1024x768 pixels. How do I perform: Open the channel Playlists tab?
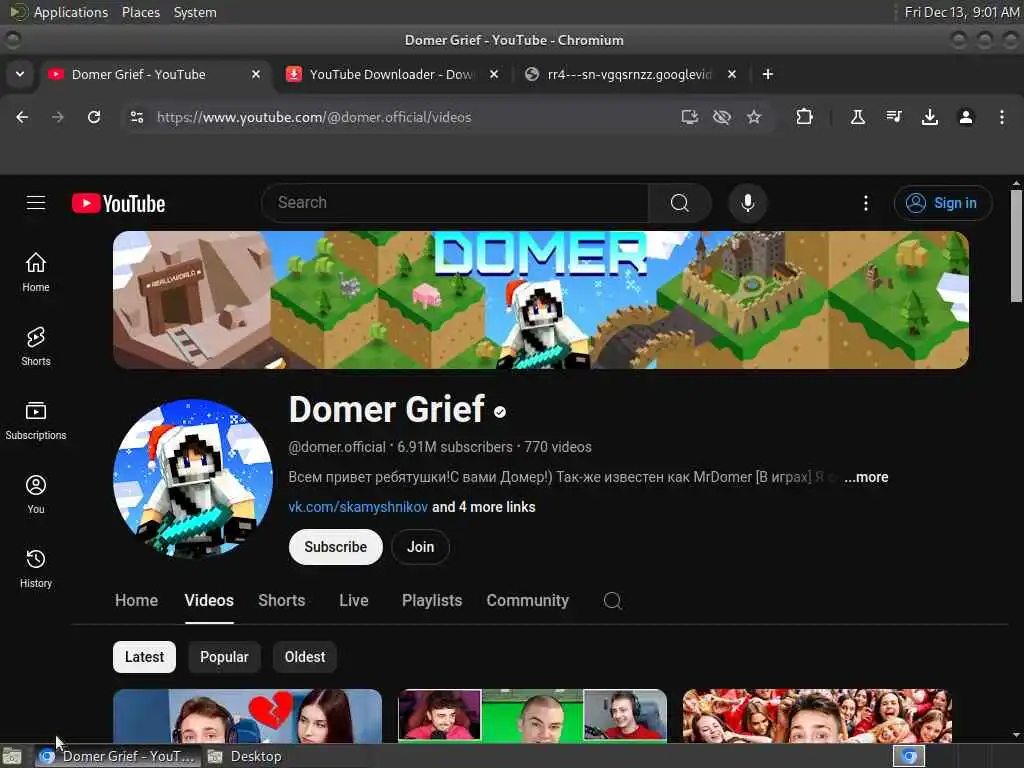432,600
